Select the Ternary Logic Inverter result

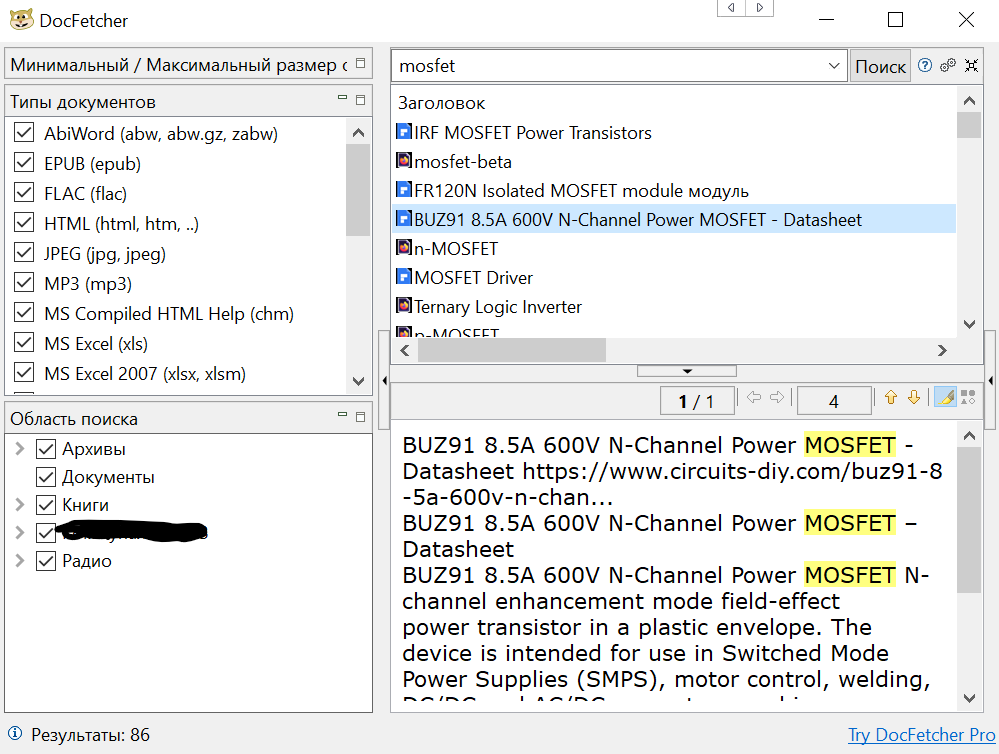(675, 307)
